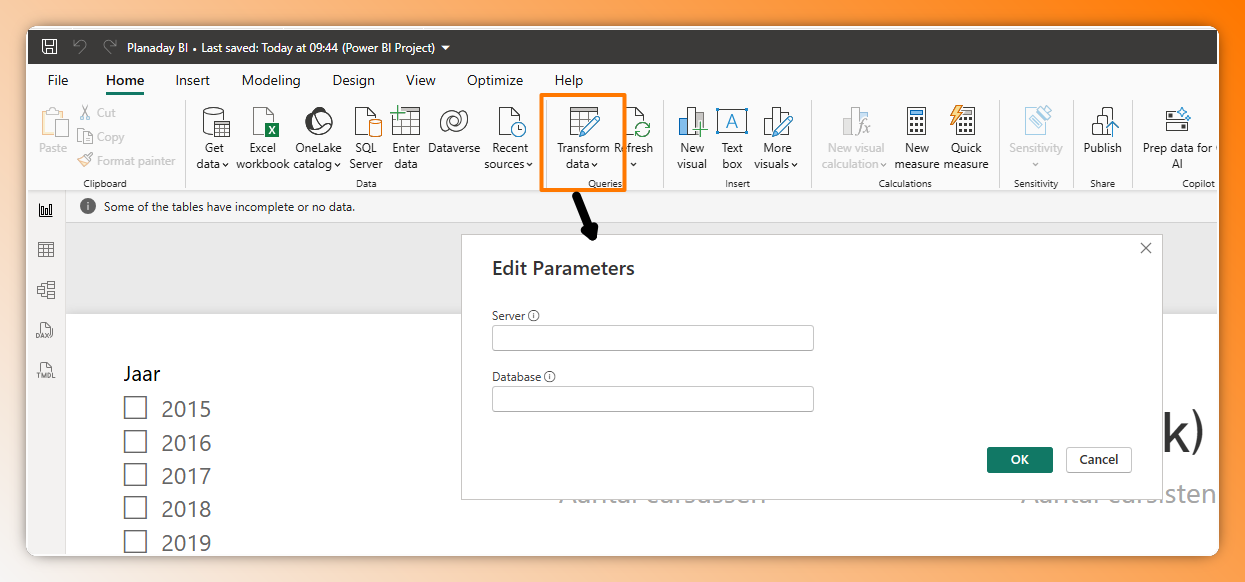Open the View ribbon tab
The width and height of the screenshot is (1245, 582).
pos(421,80)
